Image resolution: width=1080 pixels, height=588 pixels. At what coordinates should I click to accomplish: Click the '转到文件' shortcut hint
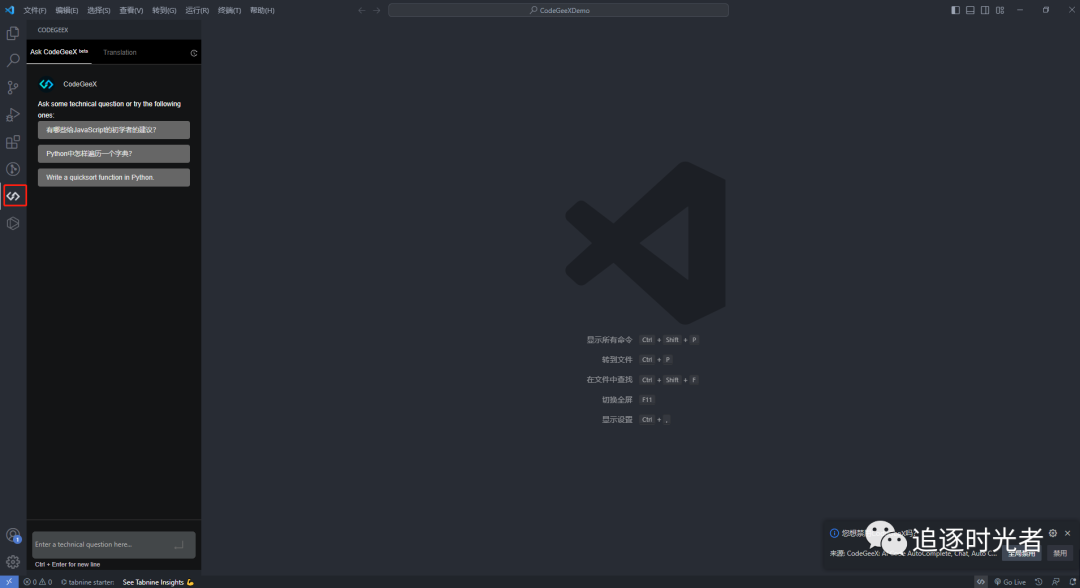[x=617, y=359]
